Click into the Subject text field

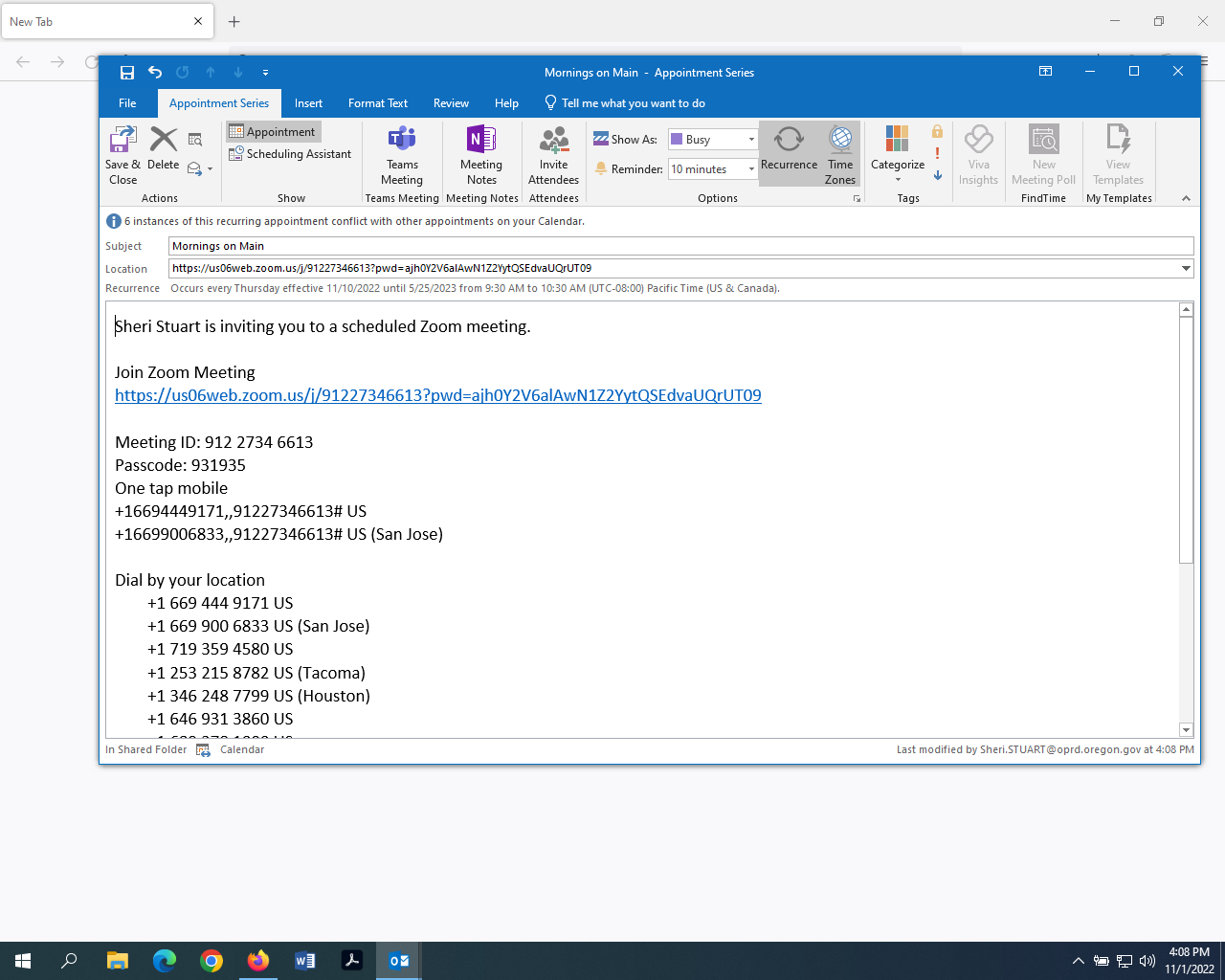pyautogui.click(x=679, y=246)
